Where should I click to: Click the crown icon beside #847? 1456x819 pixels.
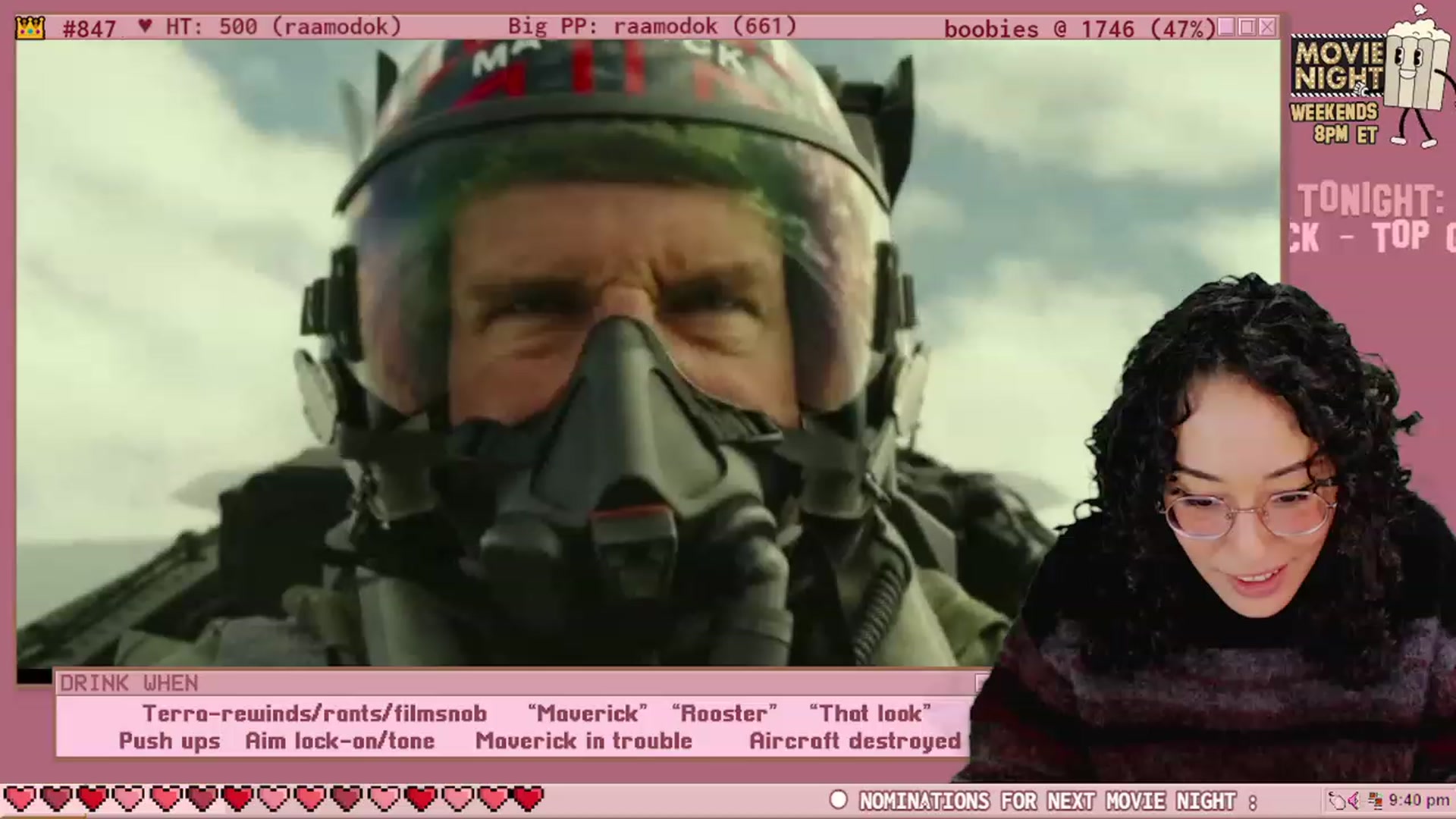31,28
